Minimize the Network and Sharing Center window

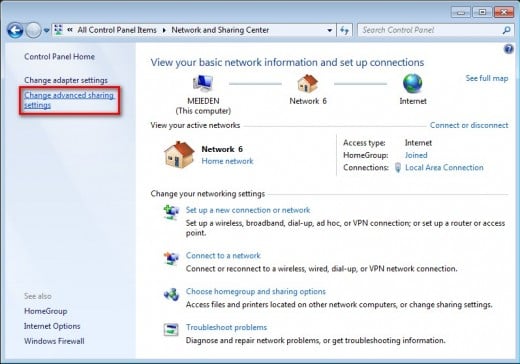coord(461,12)
